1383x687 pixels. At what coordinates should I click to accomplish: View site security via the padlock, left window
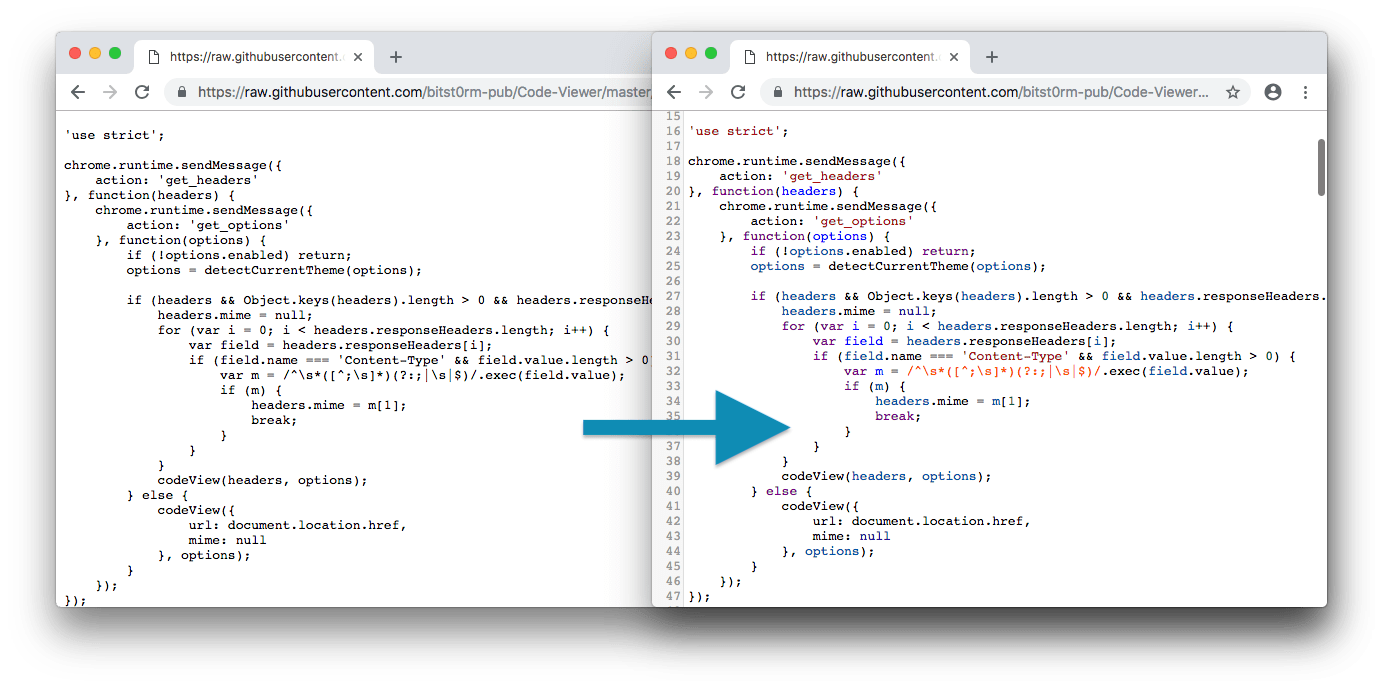pyautogui.click(x=181, y=91)
